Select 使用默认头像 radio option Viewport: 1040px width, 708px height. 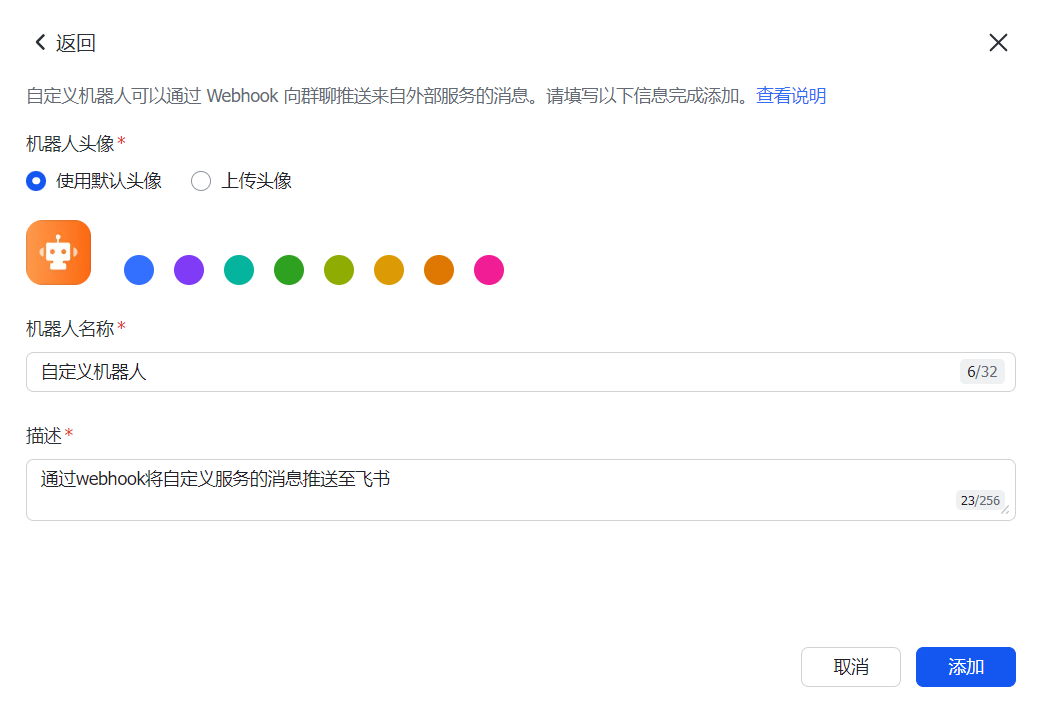coord(36,181)
